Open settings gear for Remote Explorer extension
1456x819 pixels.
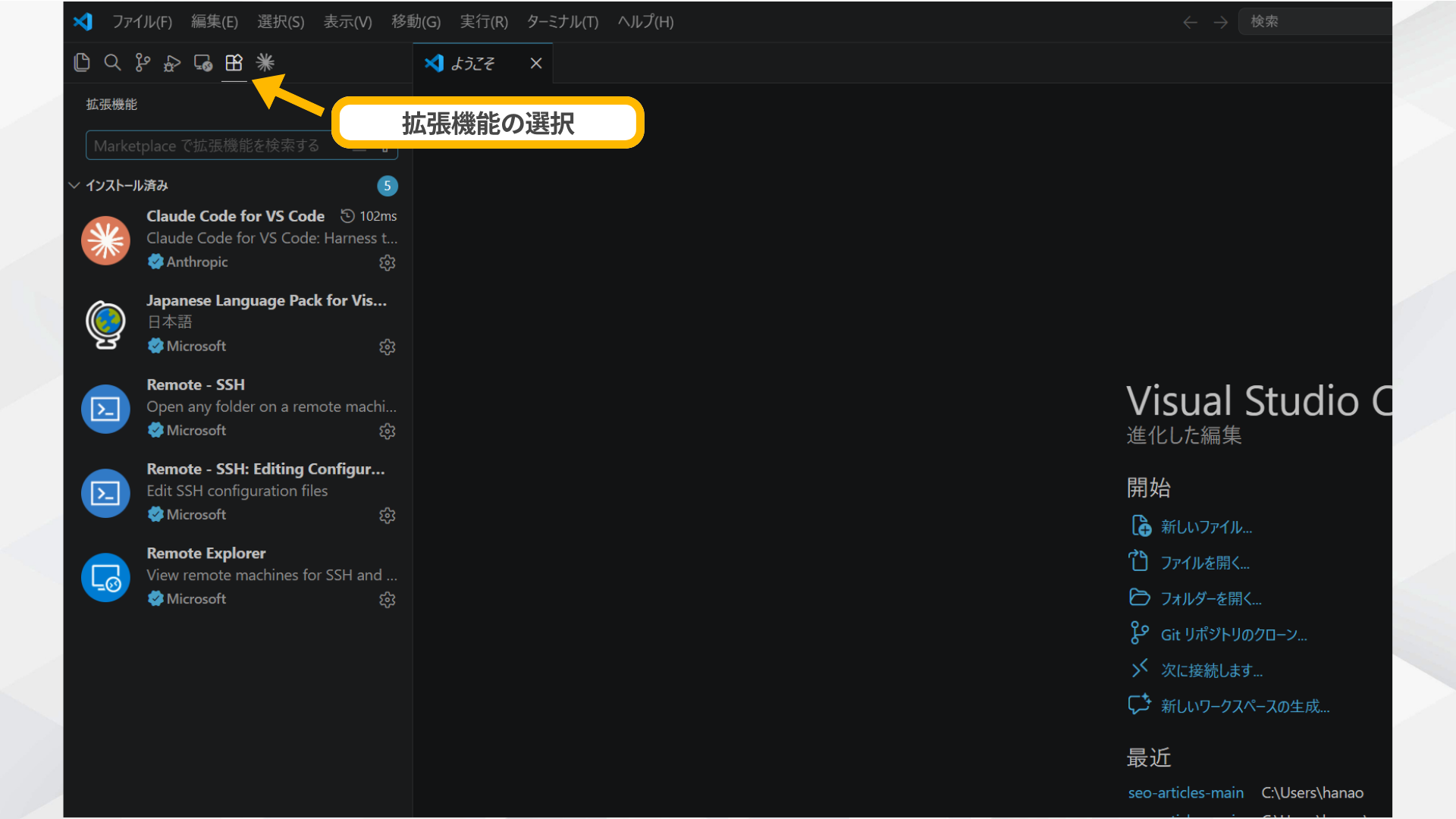tap(388, 599)
